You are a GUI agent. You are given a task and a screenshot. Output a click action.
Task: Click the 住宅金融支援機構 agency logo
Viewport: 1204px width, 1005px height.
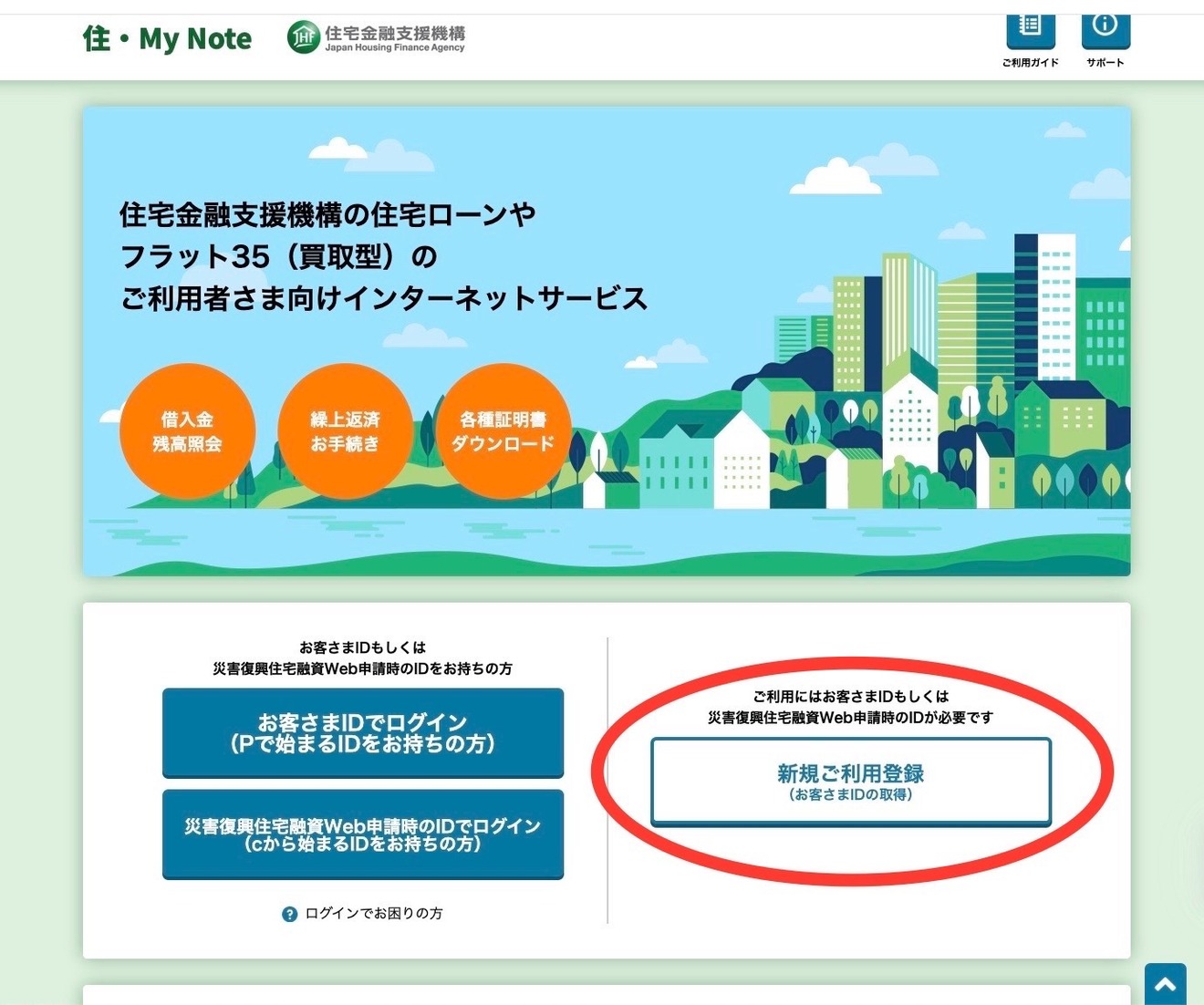click(x=377, y=37)
